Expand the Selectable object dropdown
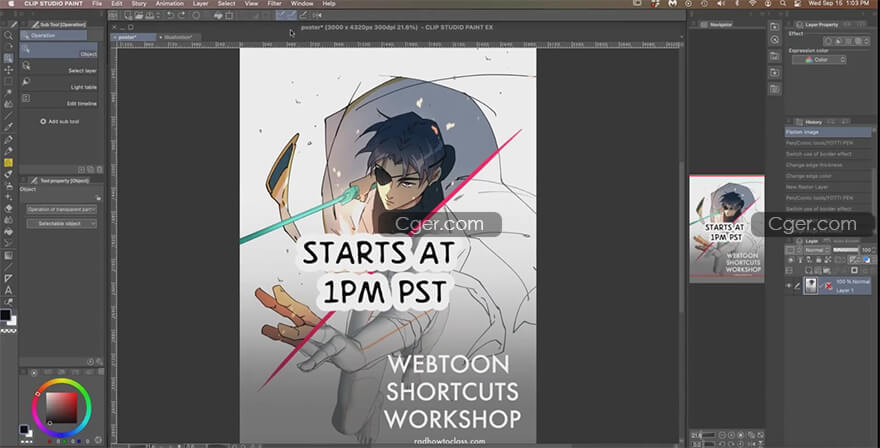The height and width of the screenshot is (448, 880). [61, 223]
